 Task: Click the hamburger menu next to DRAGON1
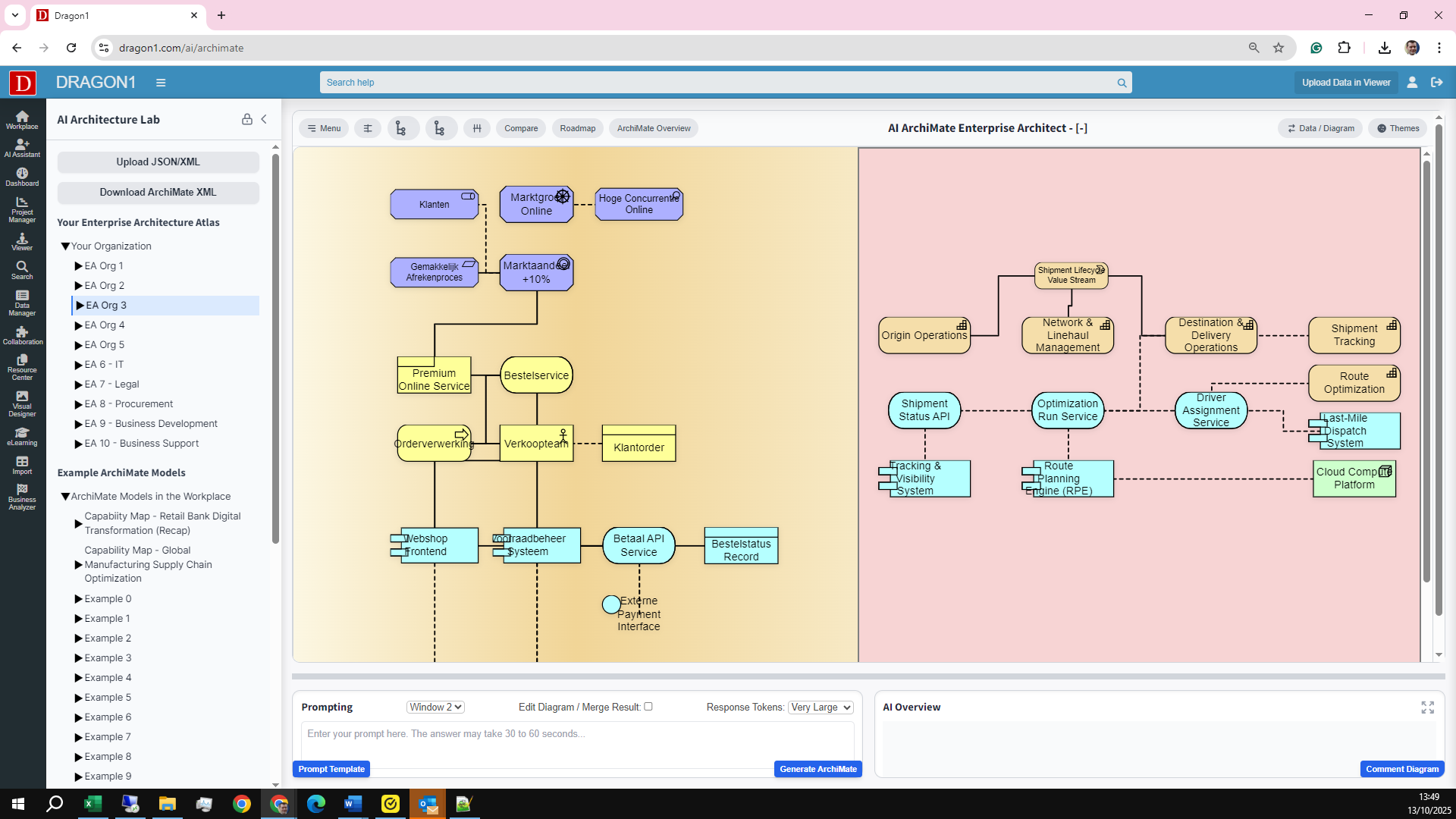tap(161, 83)
